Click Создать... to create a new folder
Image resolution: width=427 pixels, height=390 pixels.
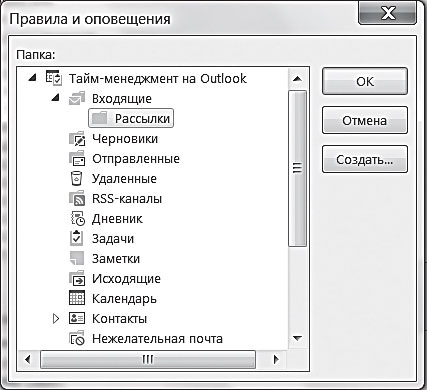click(365, 159)
